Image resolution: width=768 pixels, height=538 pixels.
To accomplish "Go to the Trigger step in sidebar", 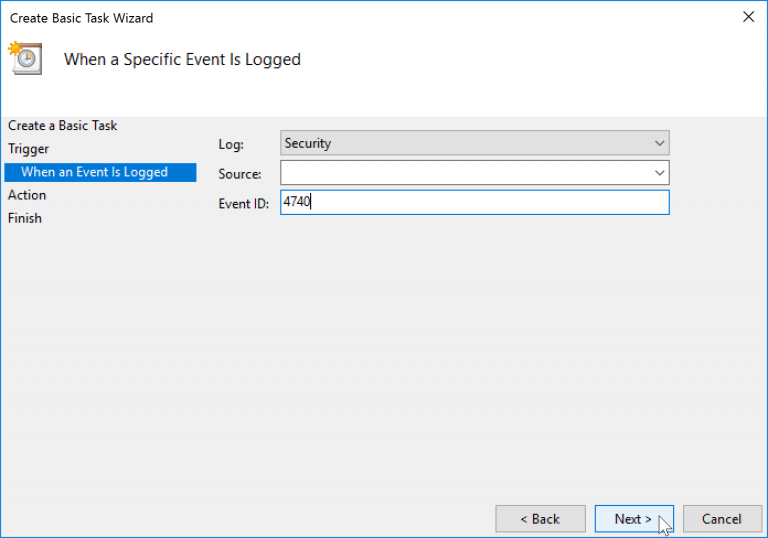I will (28, 149).
